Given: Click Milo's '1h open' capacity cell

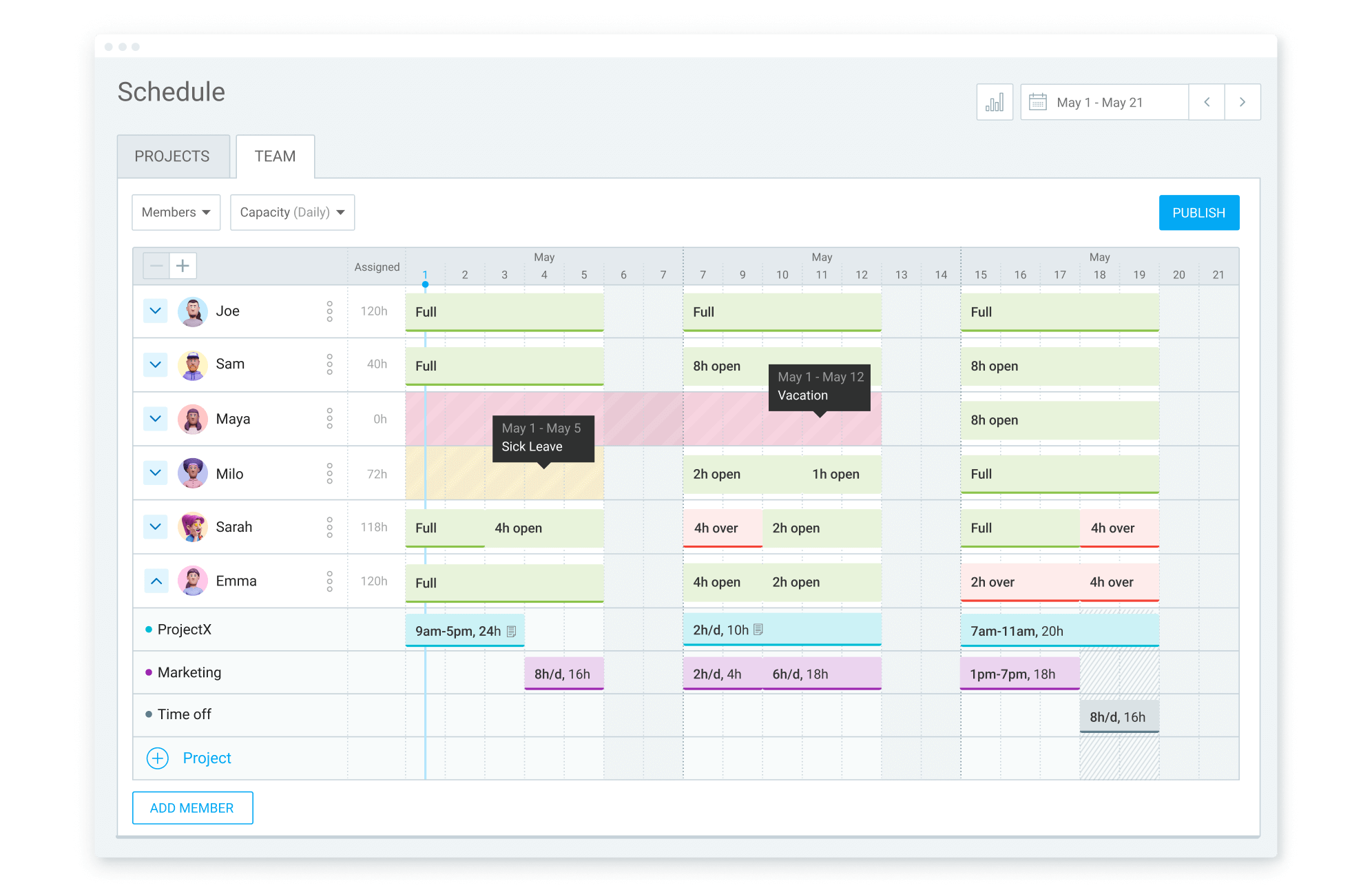Looking at the screenshot, I should 842,474.
